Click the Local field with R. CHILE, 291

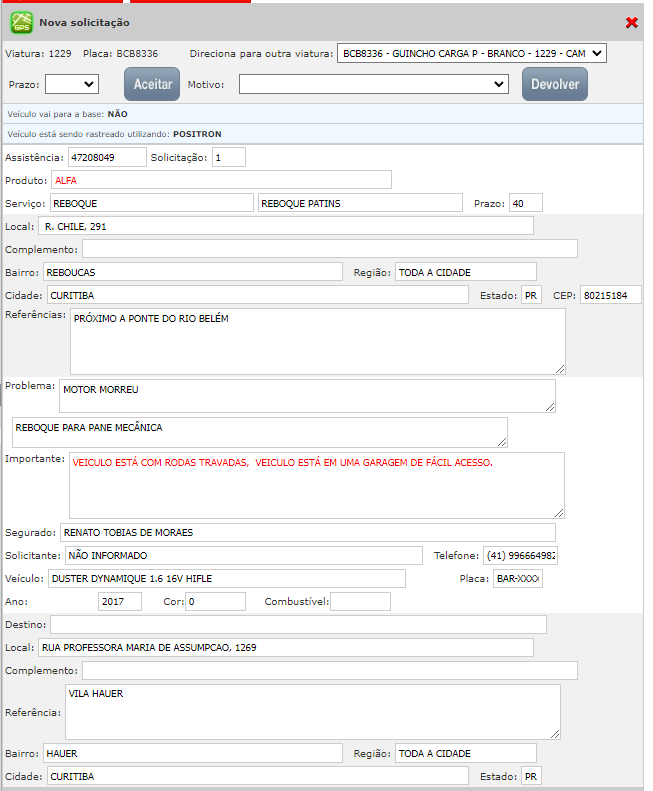[286, 226]
